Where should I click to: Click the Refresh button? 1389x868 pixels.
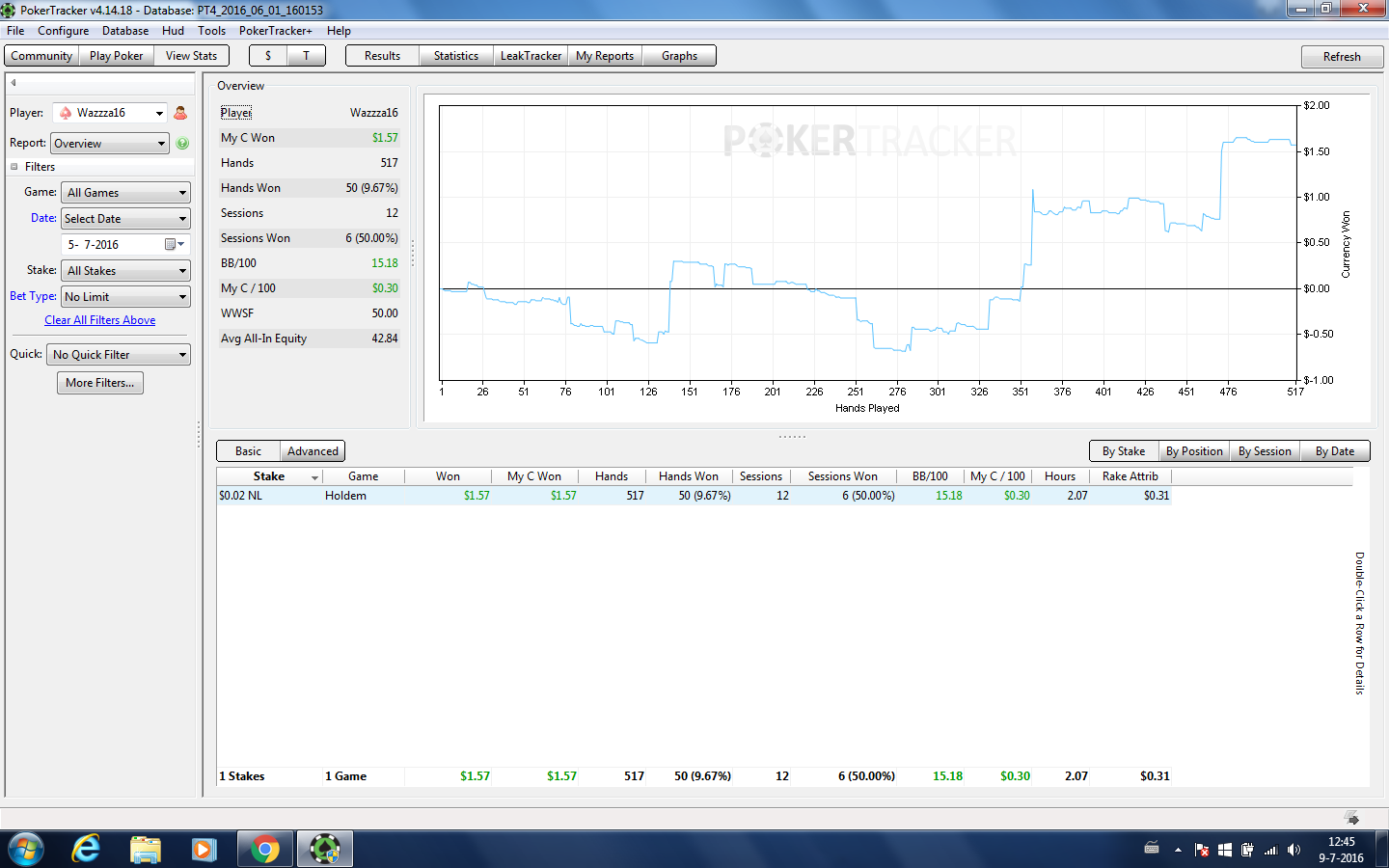click(x=1342, y=57)
